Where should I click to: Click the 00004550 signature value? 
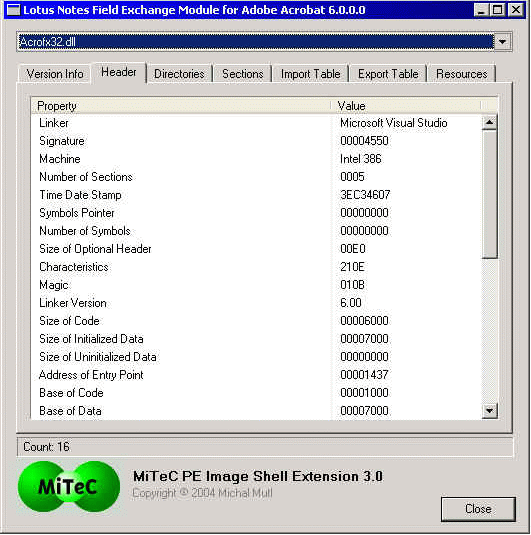coord(364,141)
